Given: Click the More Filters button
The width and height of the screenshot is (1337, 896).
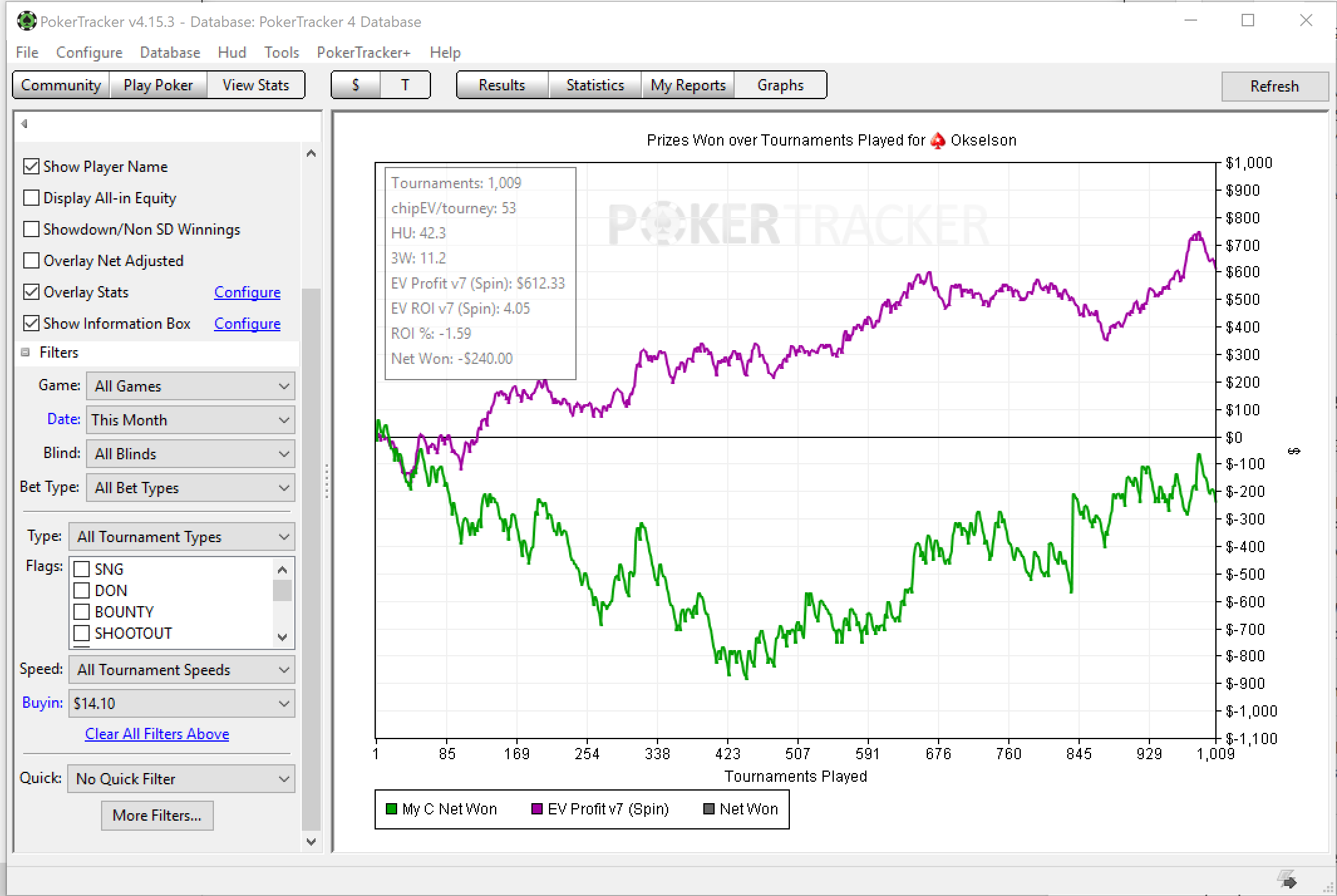Looking at the screenshot, I should click(x=157, y=816).
